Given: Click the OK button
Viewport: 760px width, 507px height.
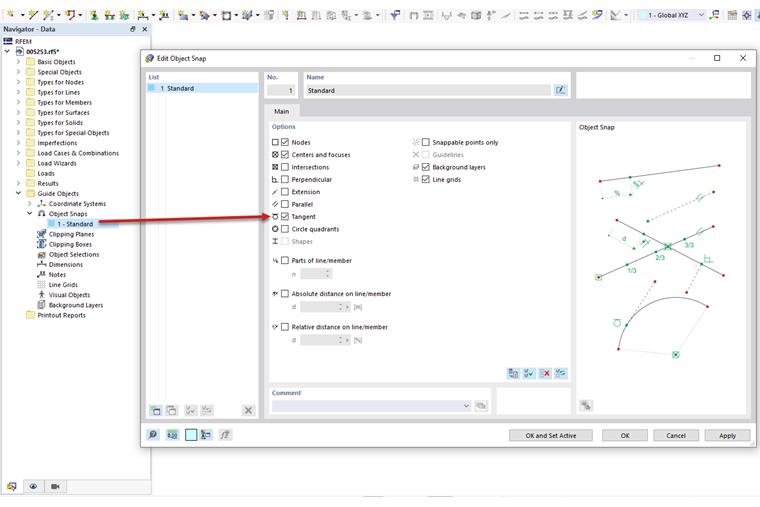Looking at the screenshot, I should click(625, 435).
